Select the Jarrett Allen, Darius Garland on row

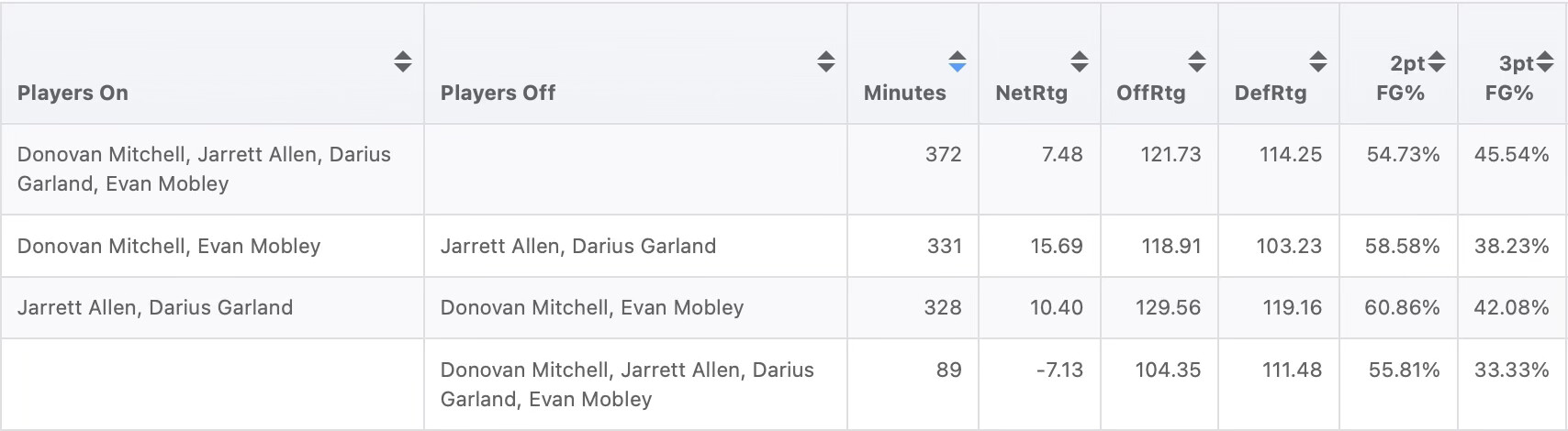click(155, 307)
